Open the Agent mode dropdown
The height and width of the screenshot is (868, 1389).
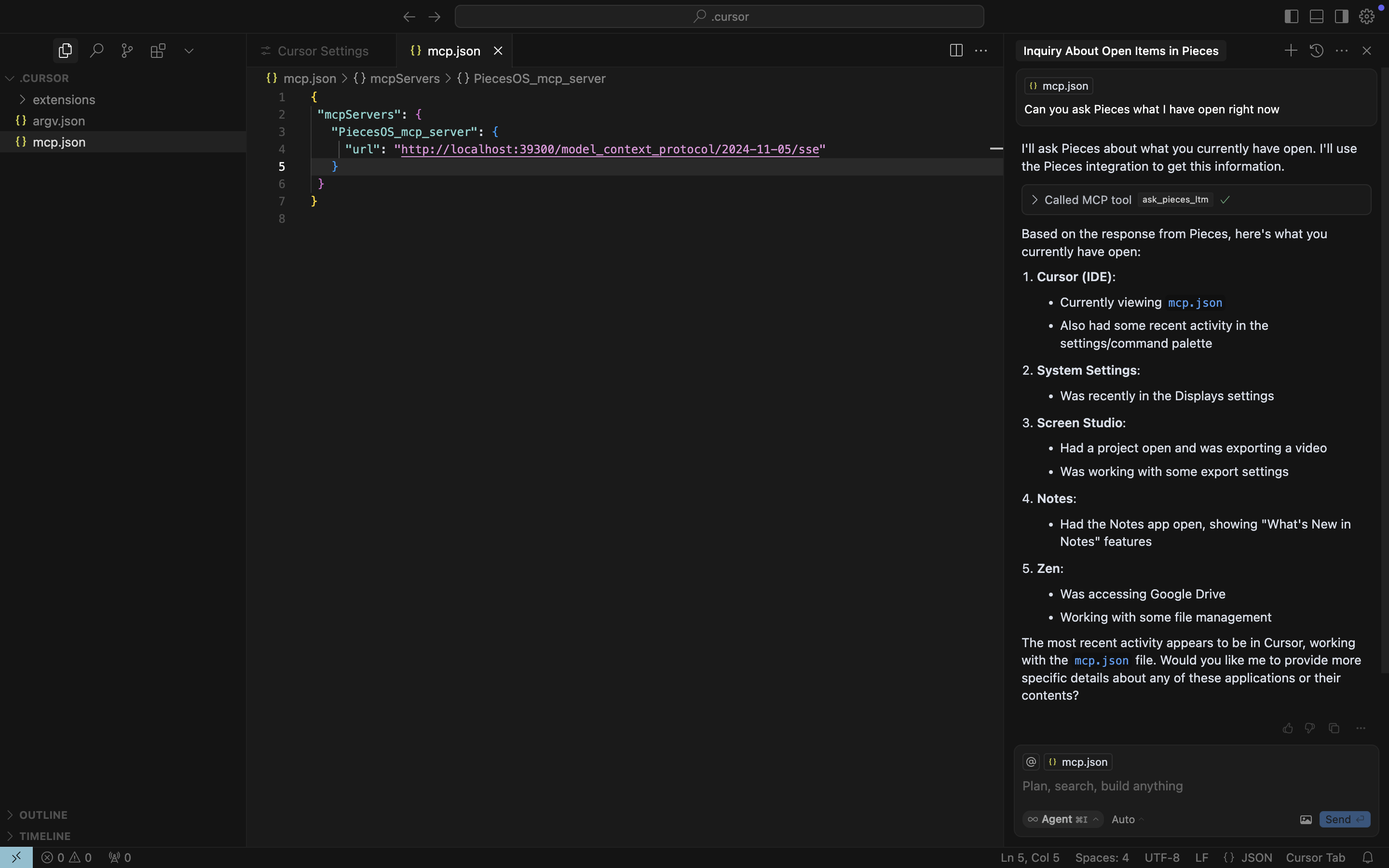point(1062,819)
